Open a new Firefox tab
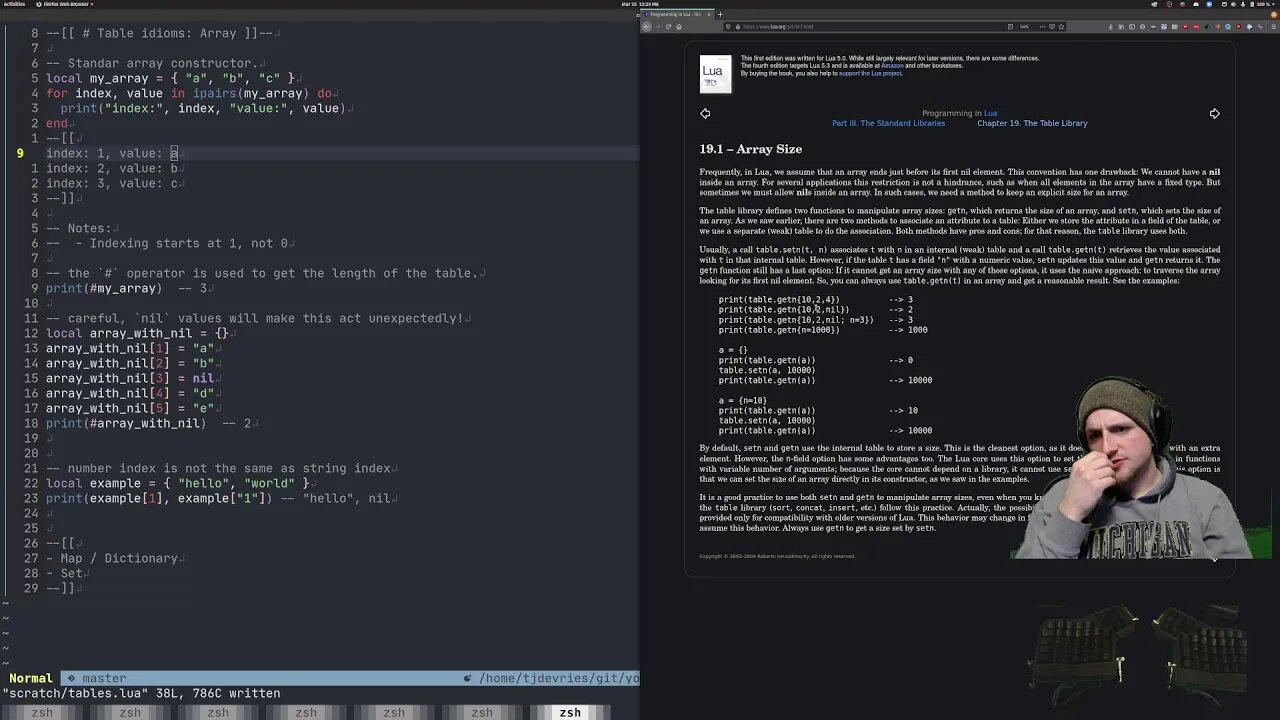 (x=720, y=14)
